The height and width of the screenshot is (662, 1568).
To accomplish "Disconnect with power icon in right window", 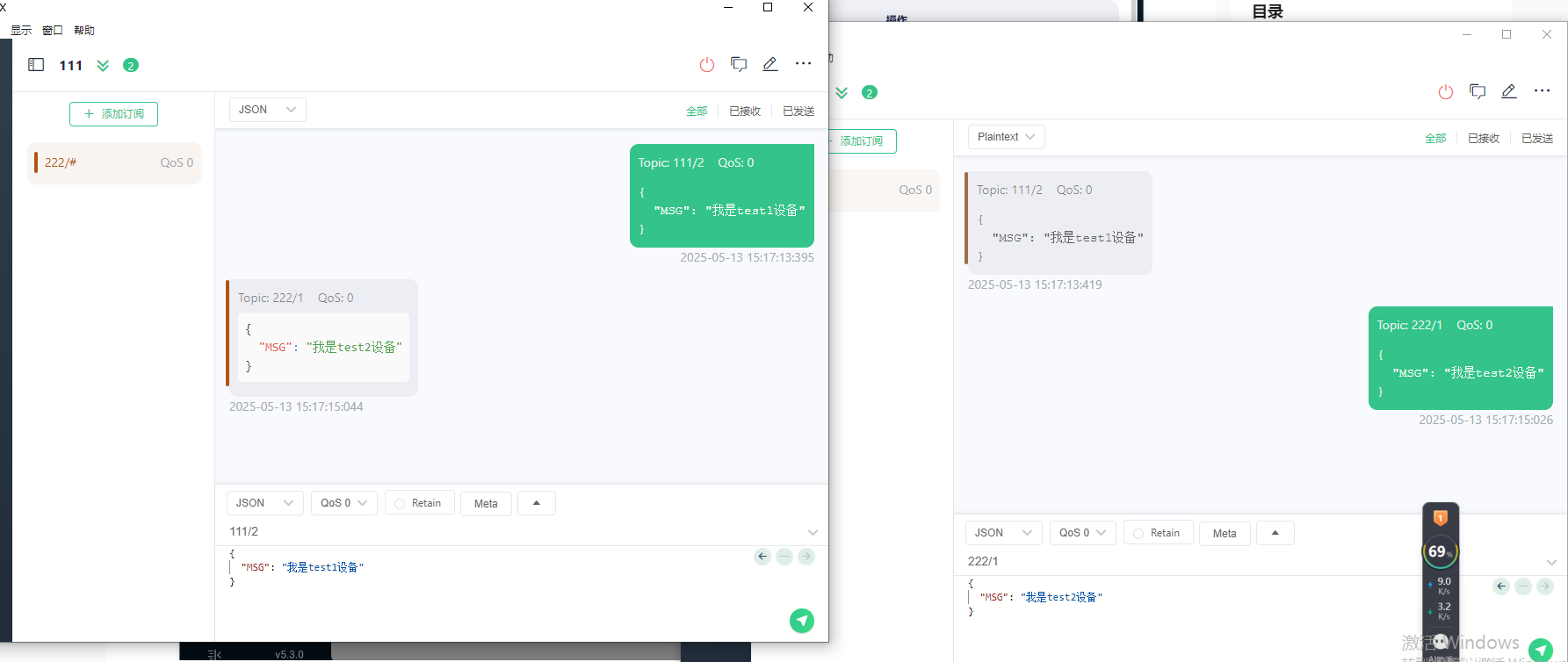I will [x=1446, y=91].
